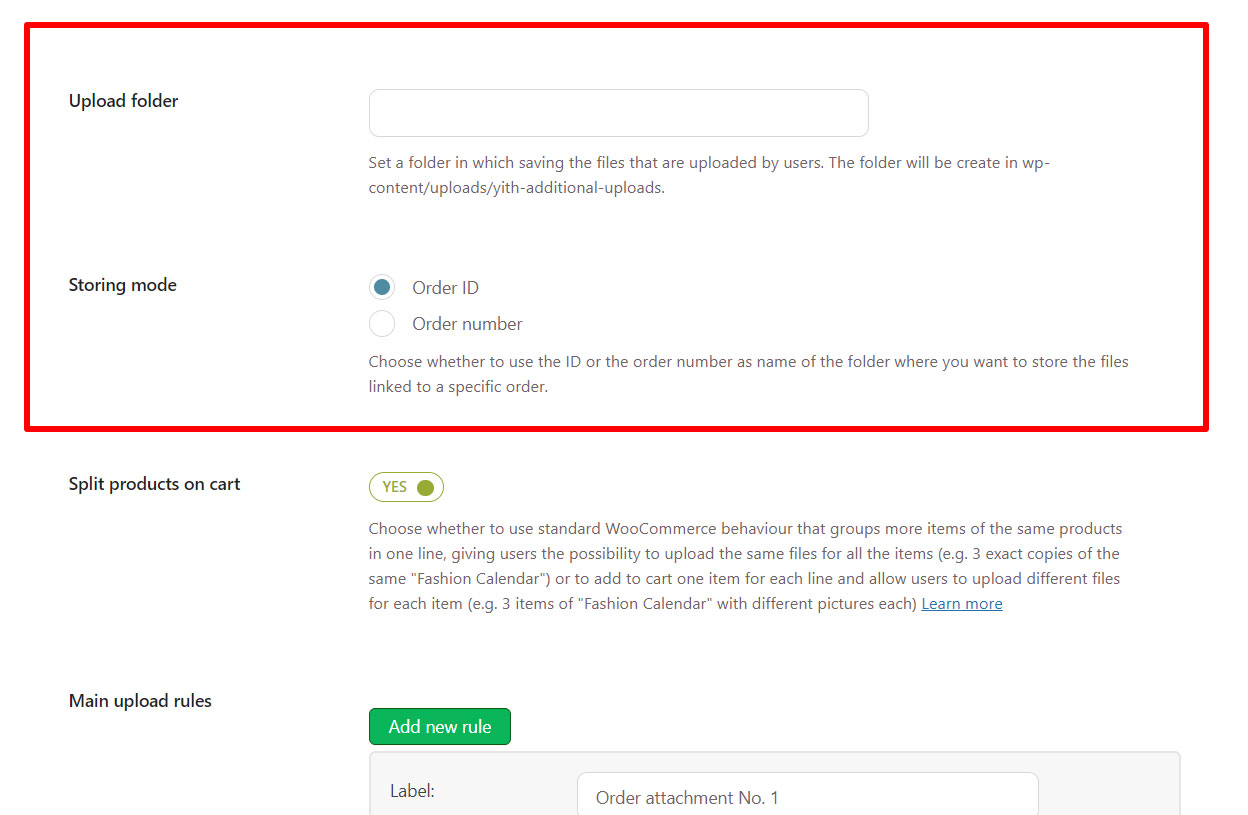This screenshot has height=815, width=1248.
Task: Click the YES text inside the toggle
Action: click(x=395, y=487)
